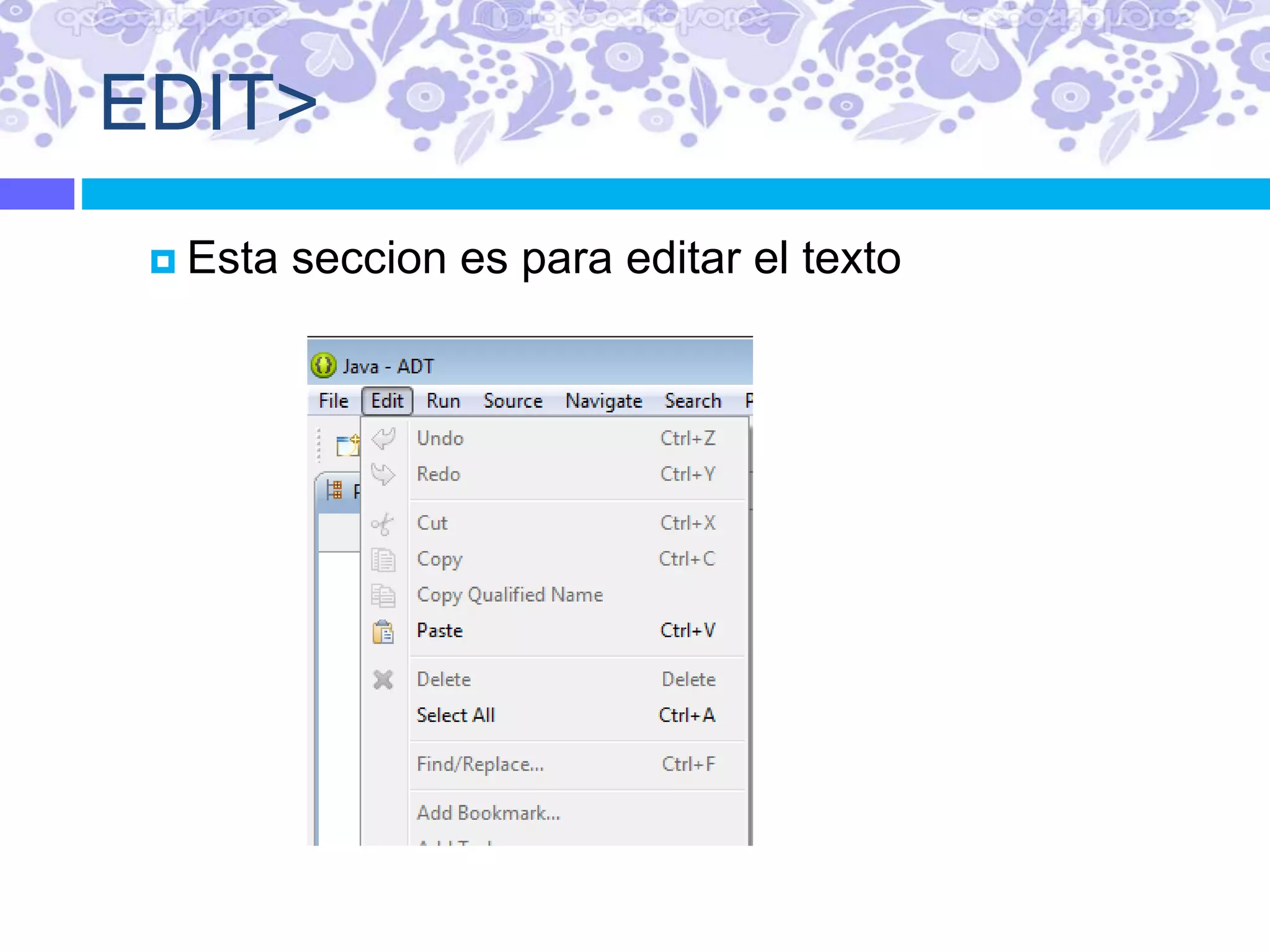Choose Select All entry
1270x952 pixels.
[554, 716]
